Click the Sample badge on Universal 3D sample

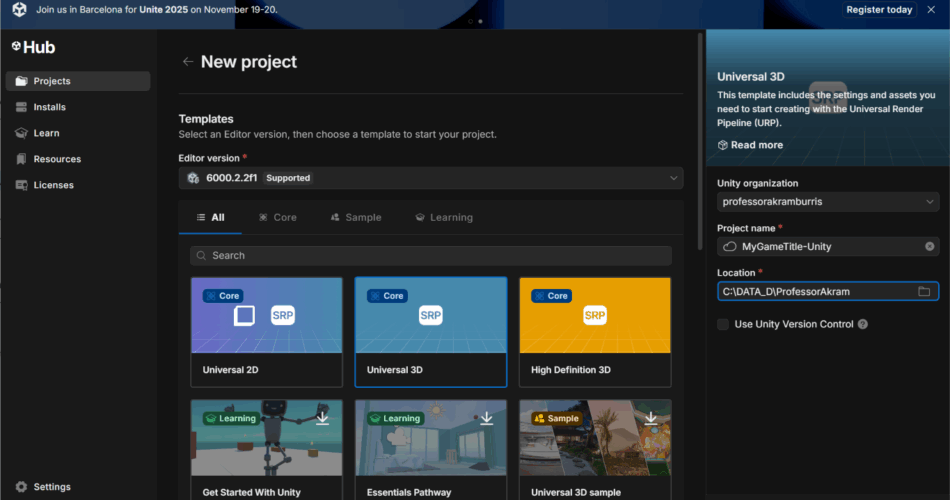(x=557, y=418)
